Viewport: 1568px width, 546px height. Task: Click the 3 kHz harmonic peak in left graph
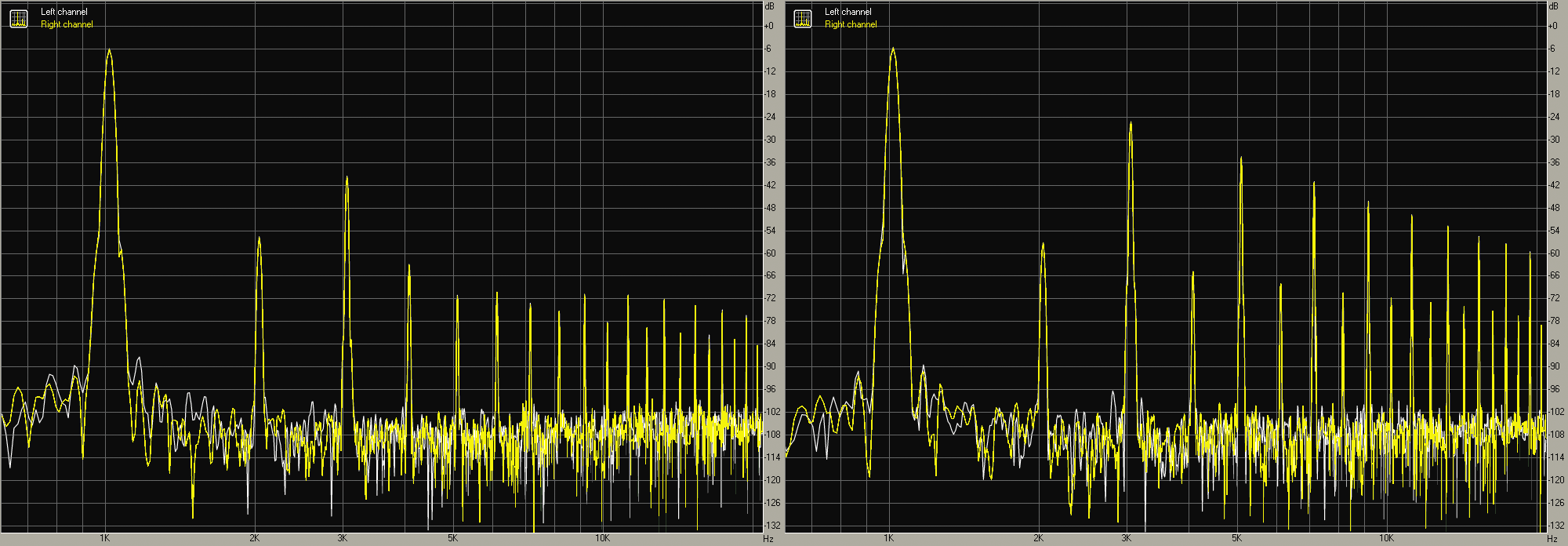(x=347, y=179)
